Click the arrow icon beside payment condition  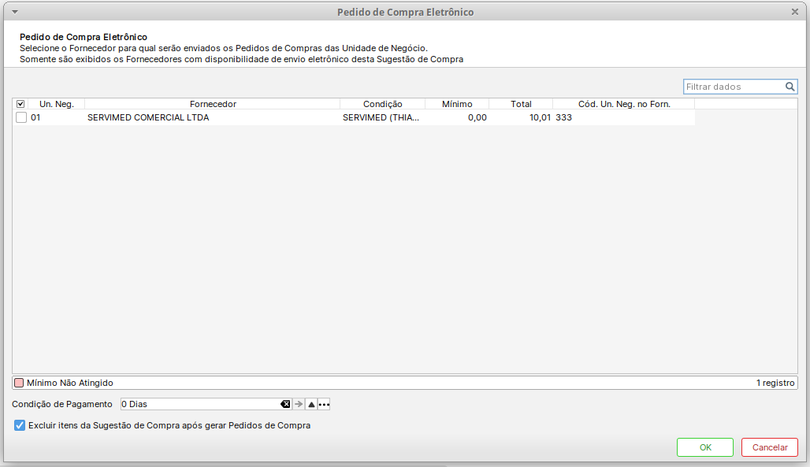[x=298, y=404]
